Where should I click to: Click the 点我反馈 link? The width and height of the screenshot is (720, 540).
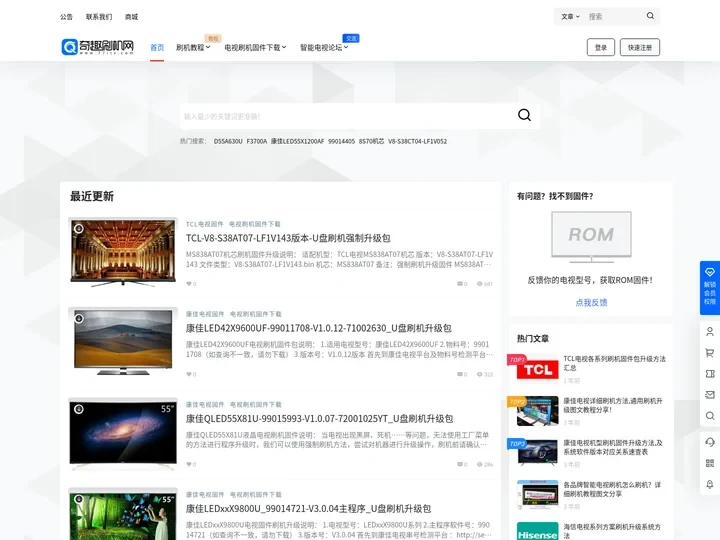(x=591, y=303)
